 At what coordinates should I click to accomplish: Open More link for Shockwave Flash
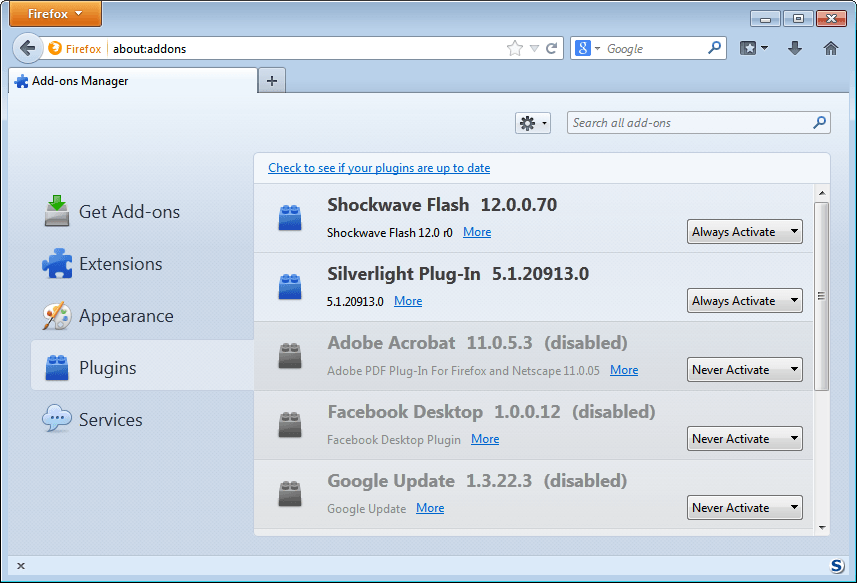point(477,232)
